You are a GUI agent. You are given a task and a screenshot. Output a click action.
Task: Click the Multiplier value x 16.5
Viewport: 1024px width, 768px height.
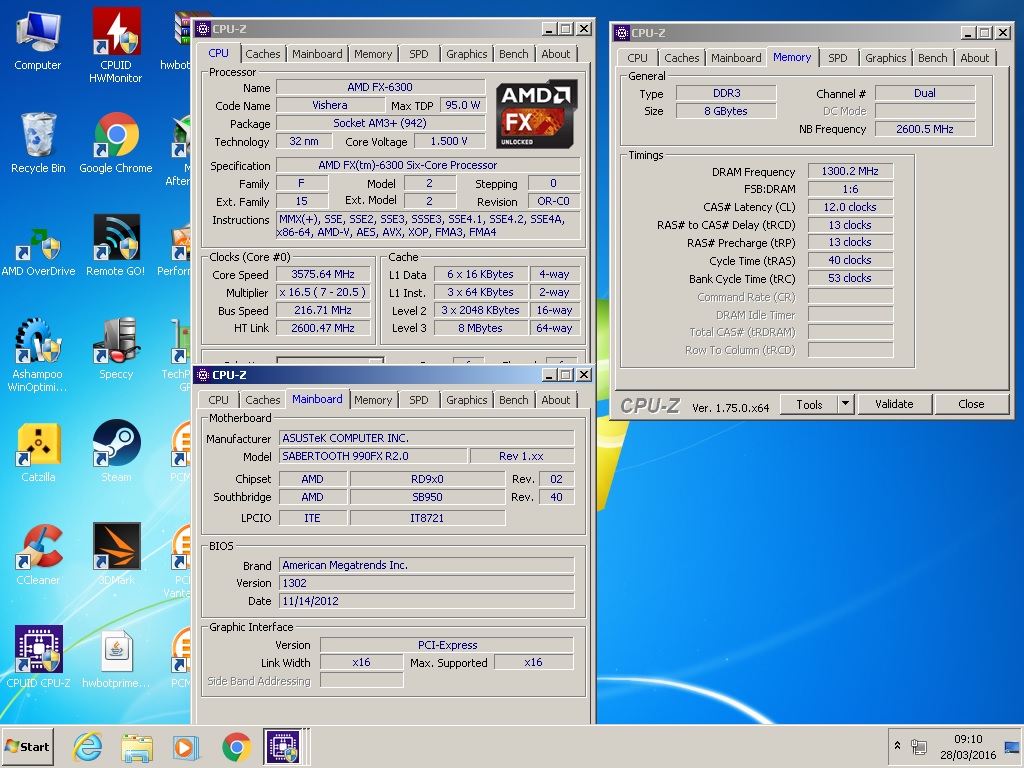click(323, 292)
